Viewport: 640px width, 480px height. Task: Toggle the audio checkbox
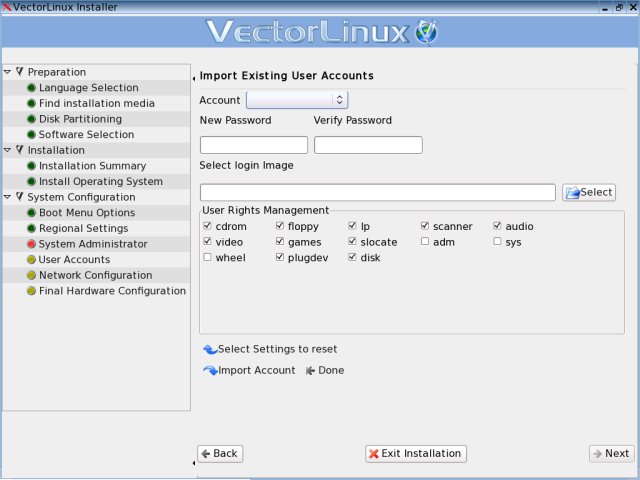coord(497,226)
